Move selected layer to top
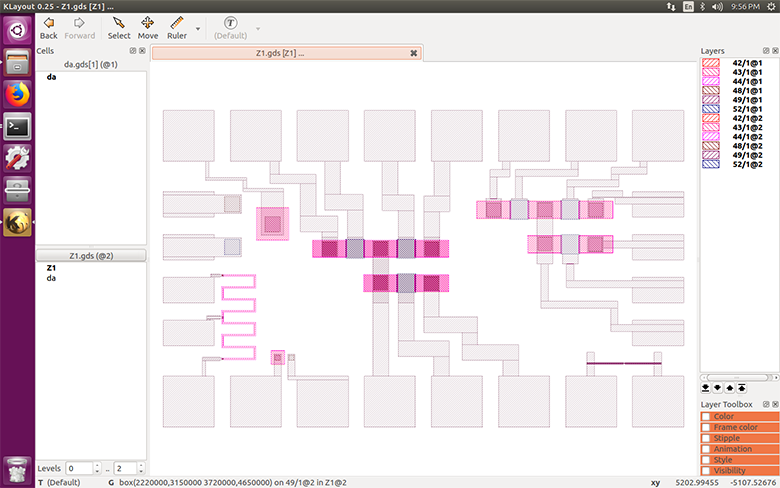The width and height of the screenshot is (780, 488). tap(742, 388)
